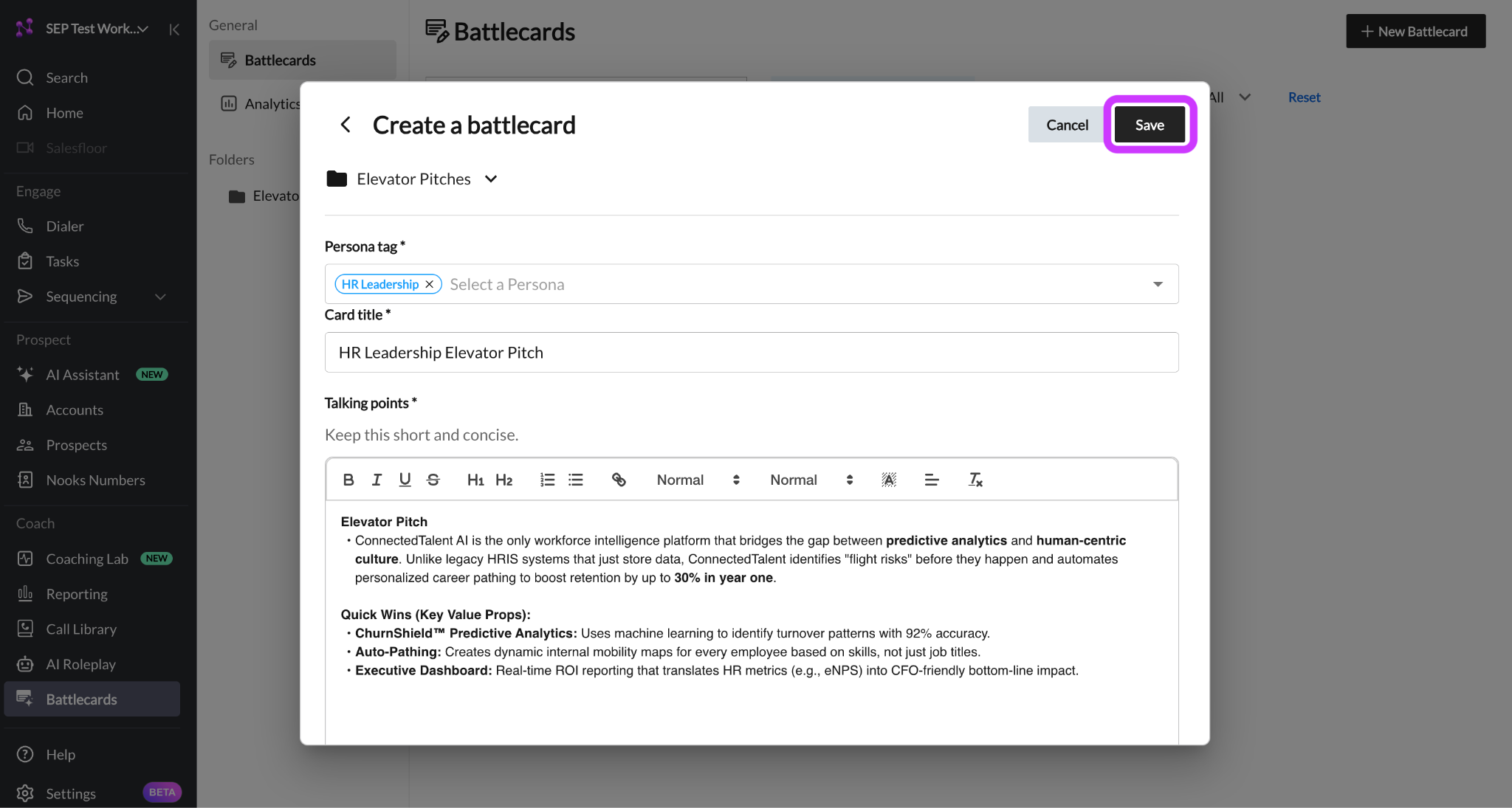The width and height of the screenshot is (1512, 808).
Task: Open the first Normal size dropdown
Action: pyautogui.click(x=698, y=480)
